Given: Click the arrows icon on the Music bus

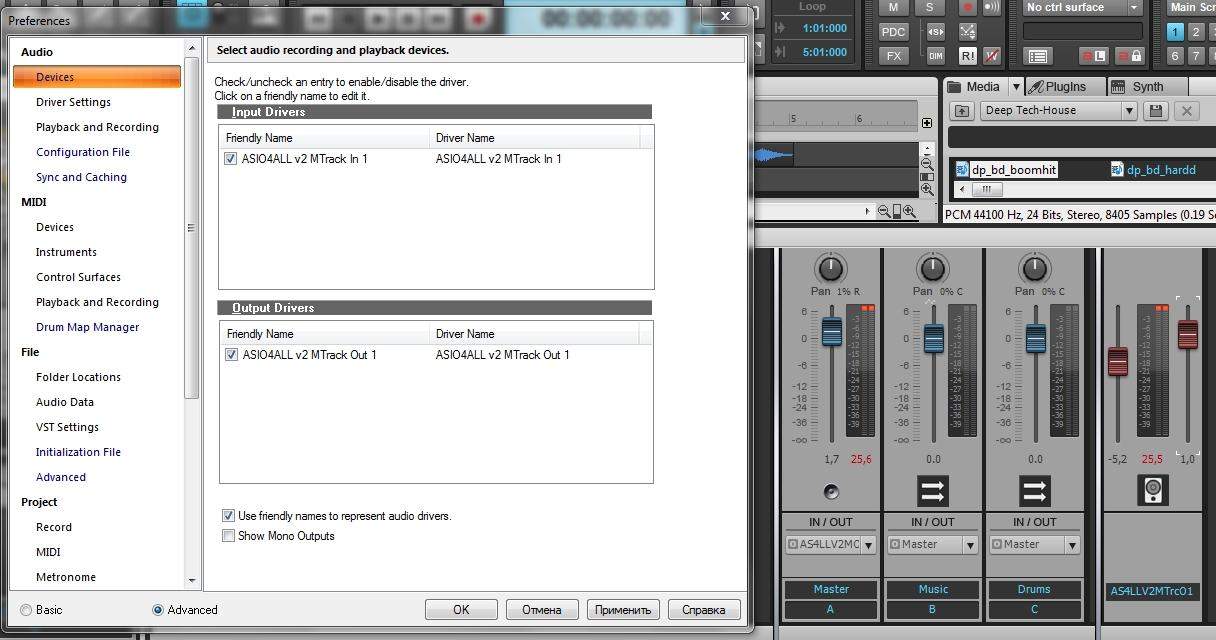Looking at the screenshot, I should coord(933,491).
